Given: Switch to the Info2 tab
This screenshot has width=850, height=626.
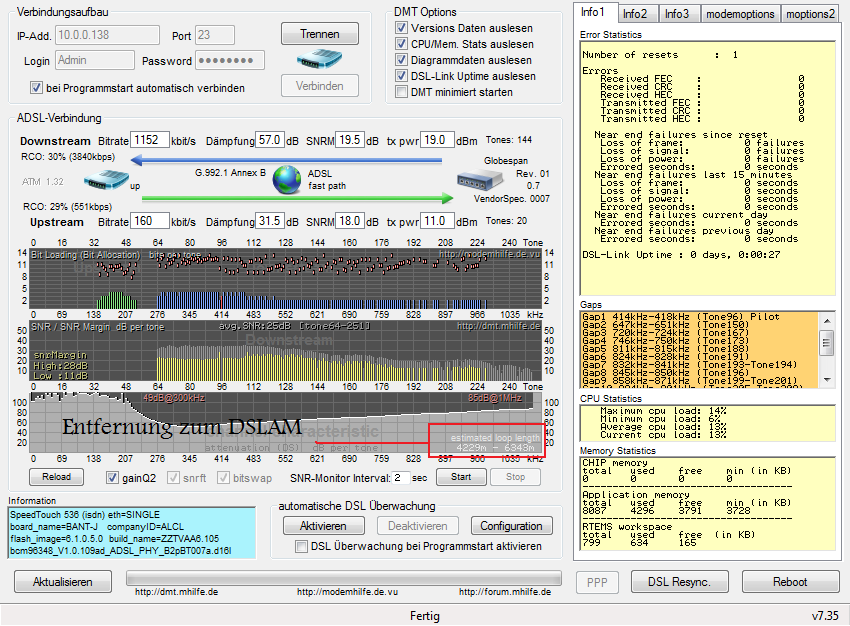Looking at the screenshot, I should point(635,13).
